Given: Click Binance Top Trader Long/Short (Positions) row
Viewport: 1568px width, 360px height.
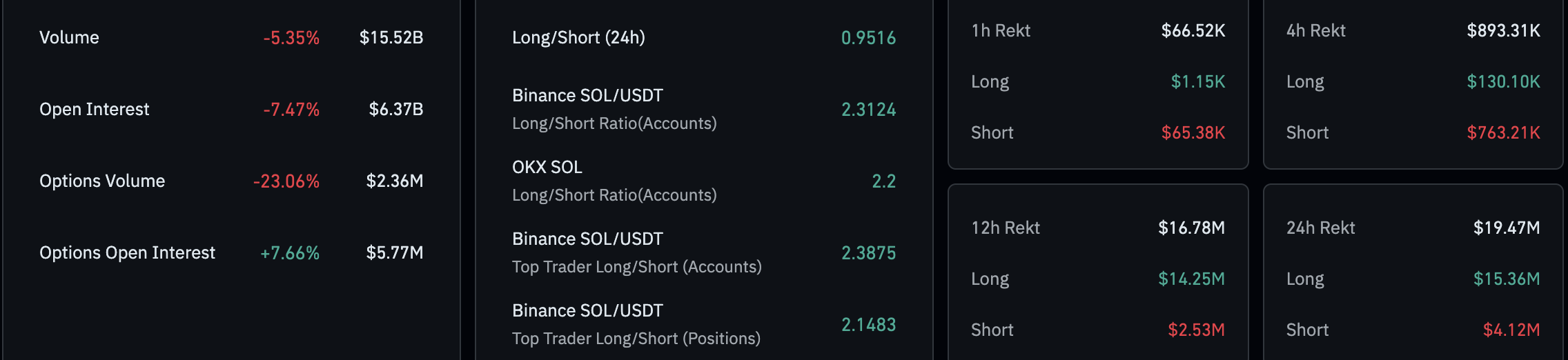Looking at the screenshot, I should (704, 324).
